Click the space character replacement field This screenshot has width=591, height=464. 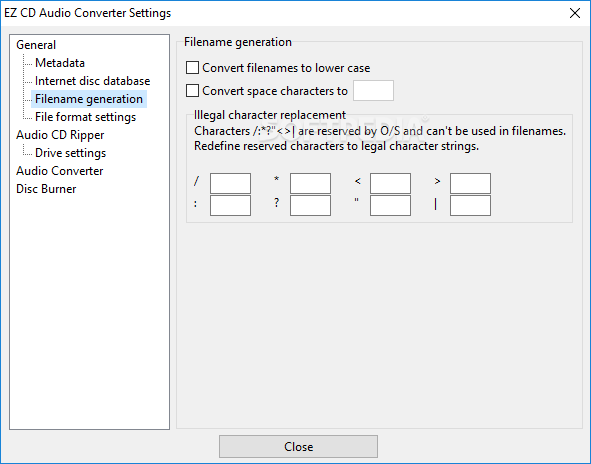click(373, 90)
